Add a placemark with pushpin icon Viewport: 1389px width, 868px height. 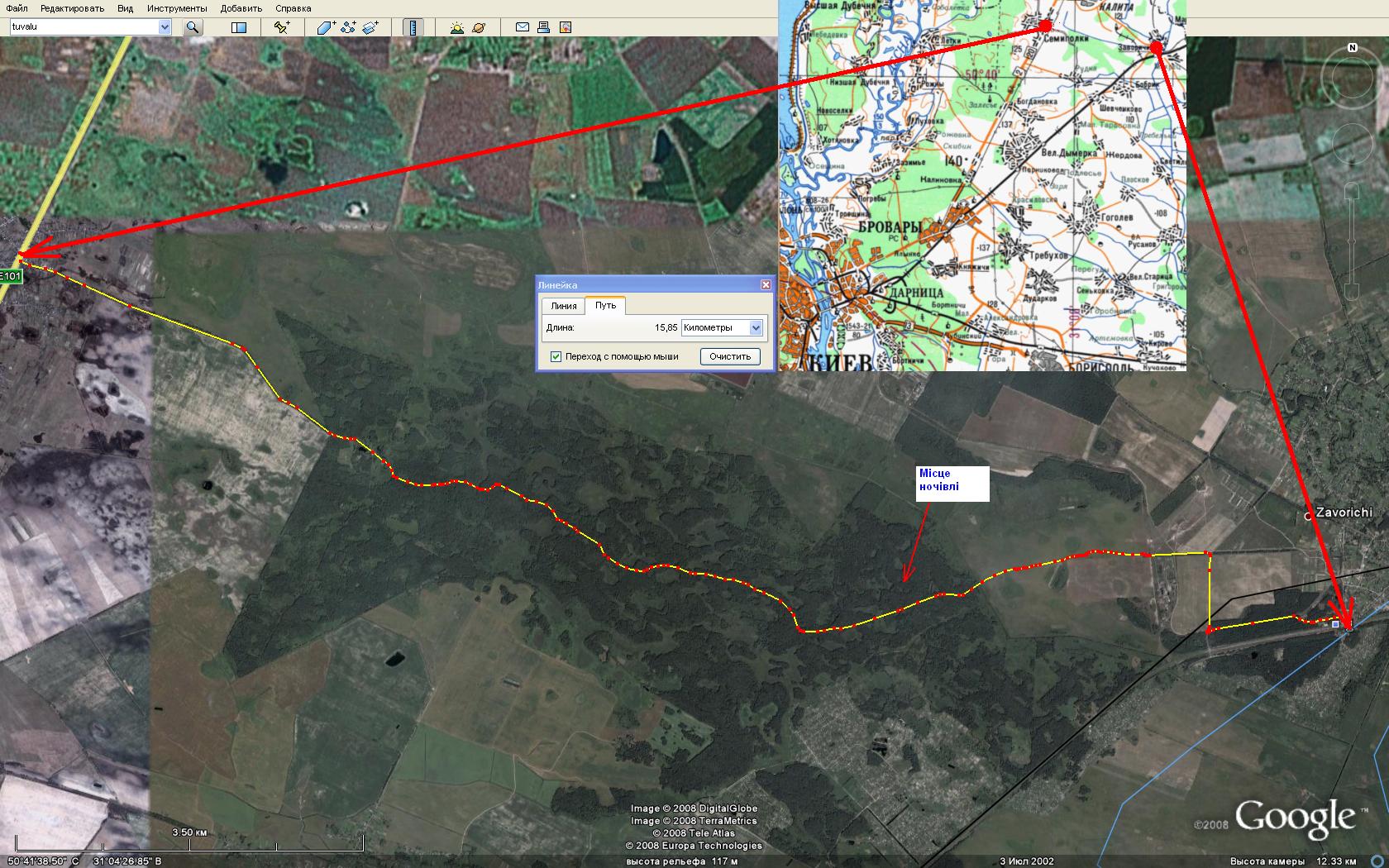[282, 27]
